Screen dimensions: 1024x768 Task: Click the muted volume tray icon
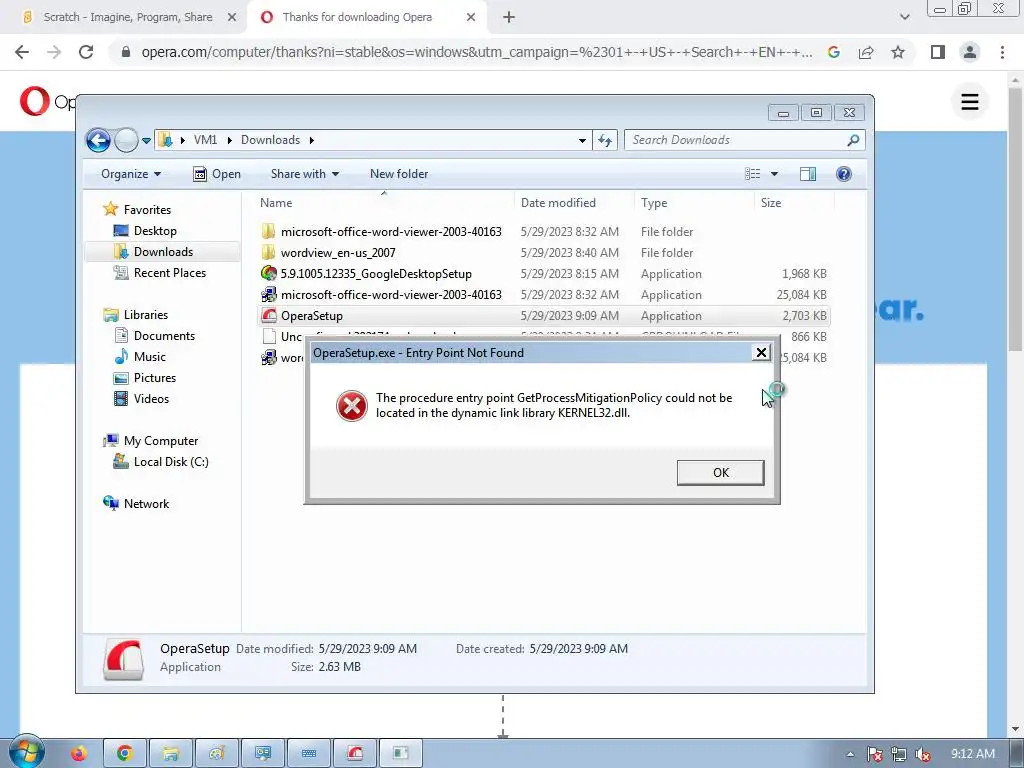pyautogui.click(x=923, y=754)
